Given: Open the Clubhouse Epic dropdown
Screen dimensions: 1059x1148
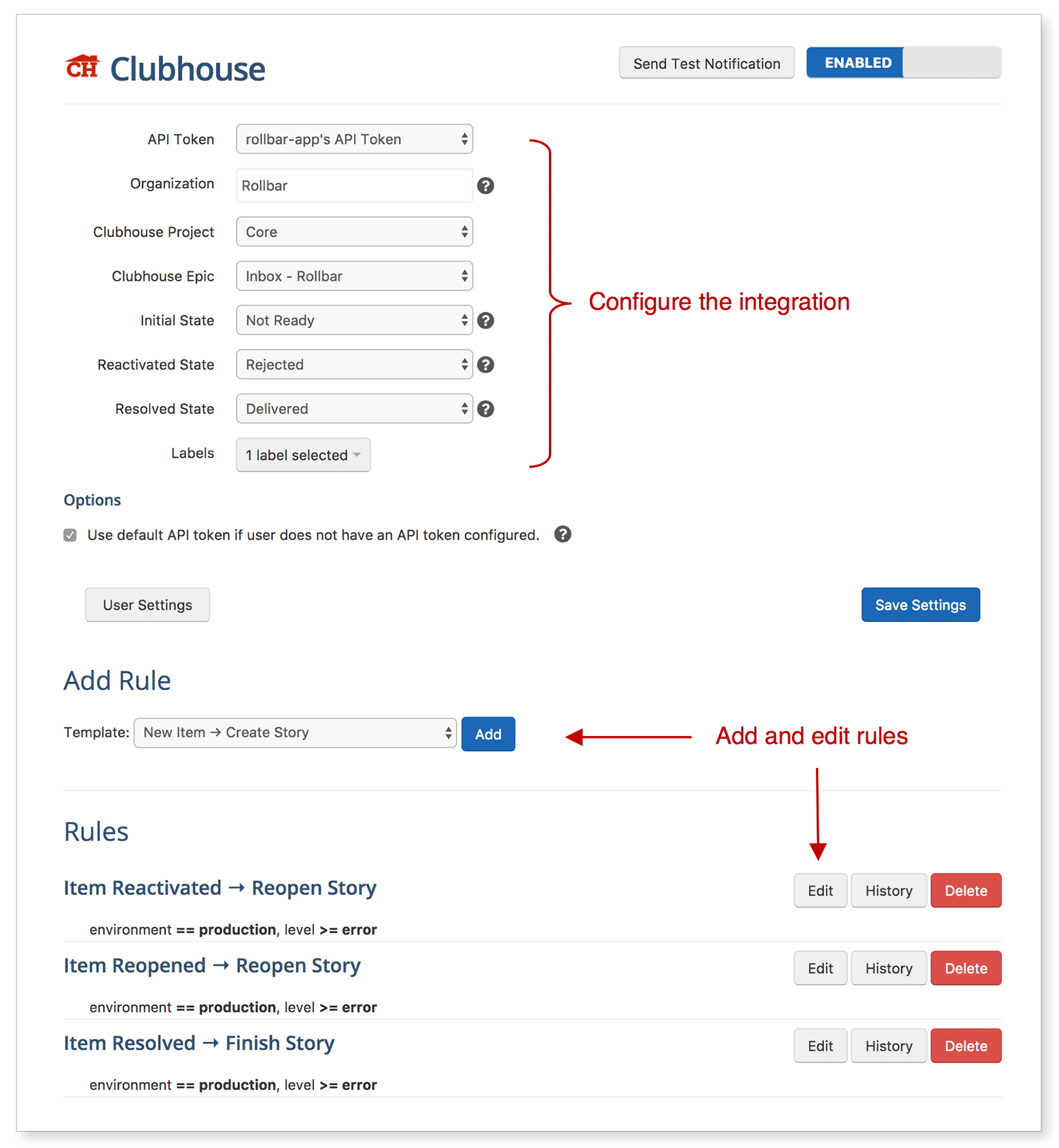Looking at the screenshot, I should tap(354, 276).
